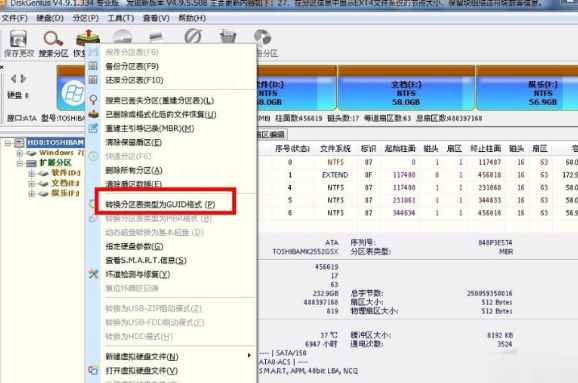
Task: Expand the 文档(E:) tree node
Action: coord(32,184)
